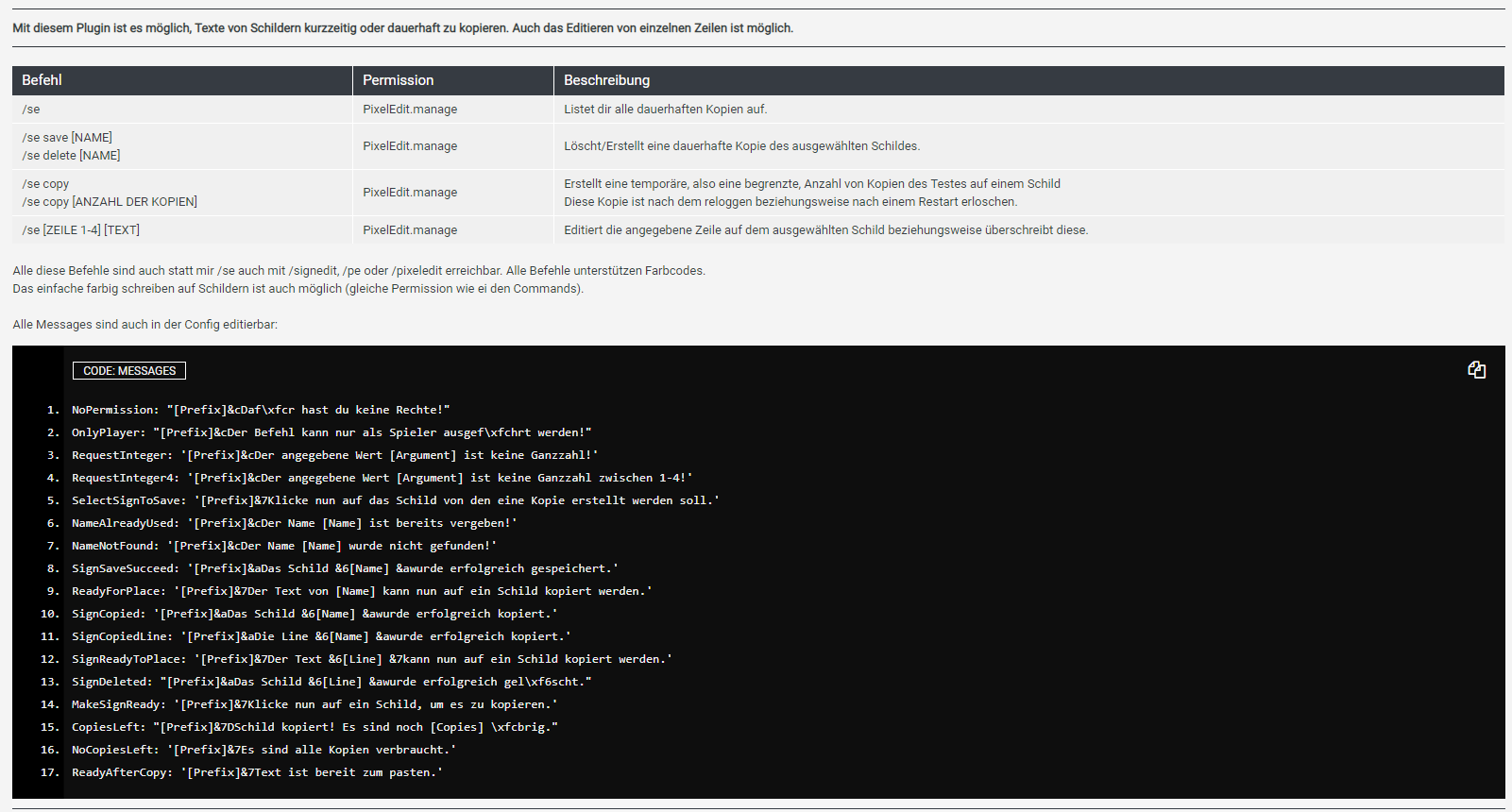
Task: Click the SignDeleted code line
Action: pos(331,682)
